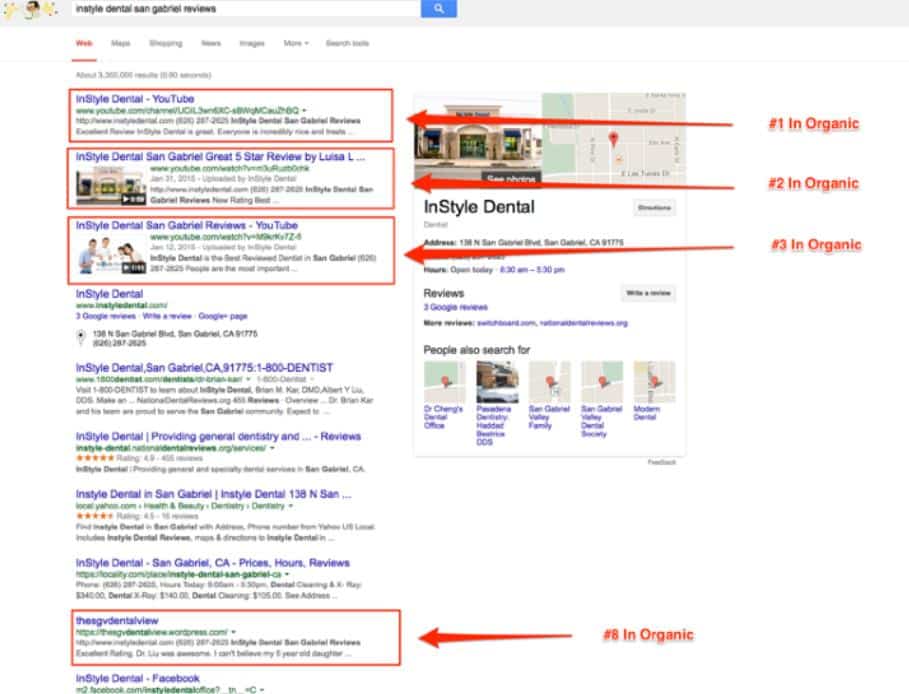Click '3 Google reviews' under the instyledental.com result

coord(106,316)
